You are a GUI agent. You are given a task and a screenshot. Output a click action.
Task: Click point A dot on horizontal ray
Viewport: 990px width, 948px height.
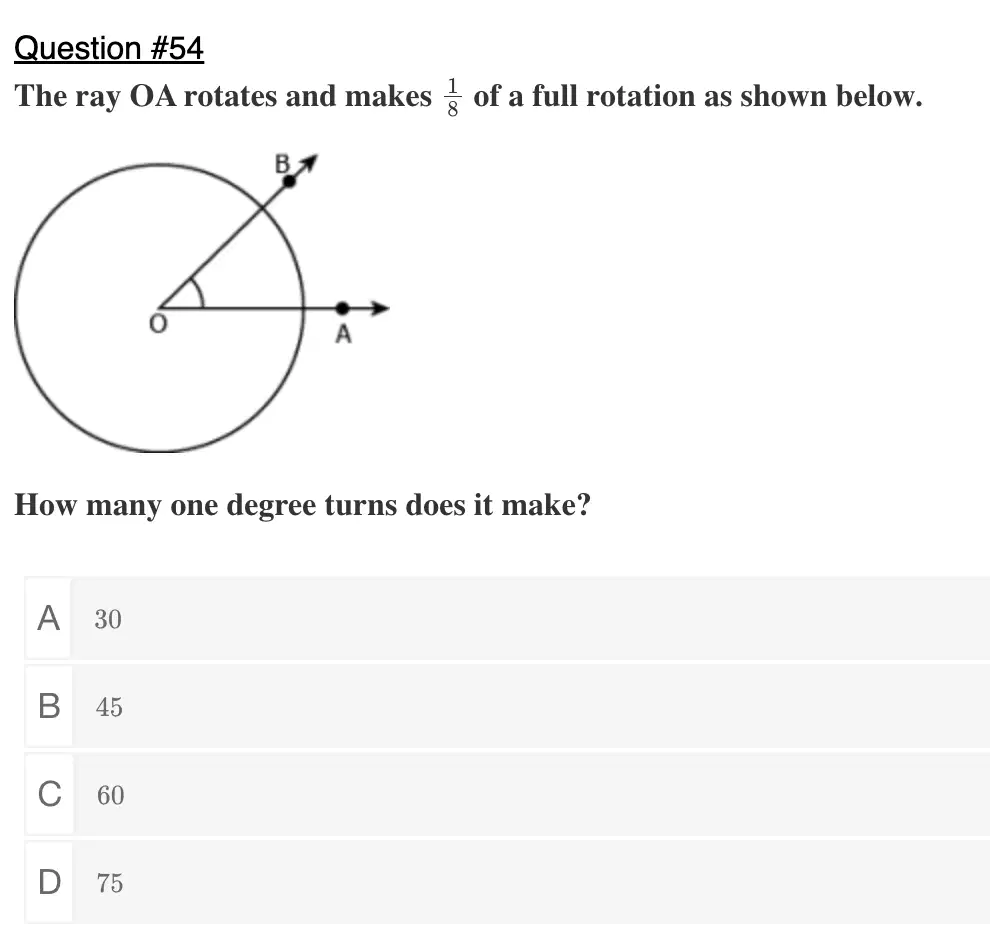[342, 308]
